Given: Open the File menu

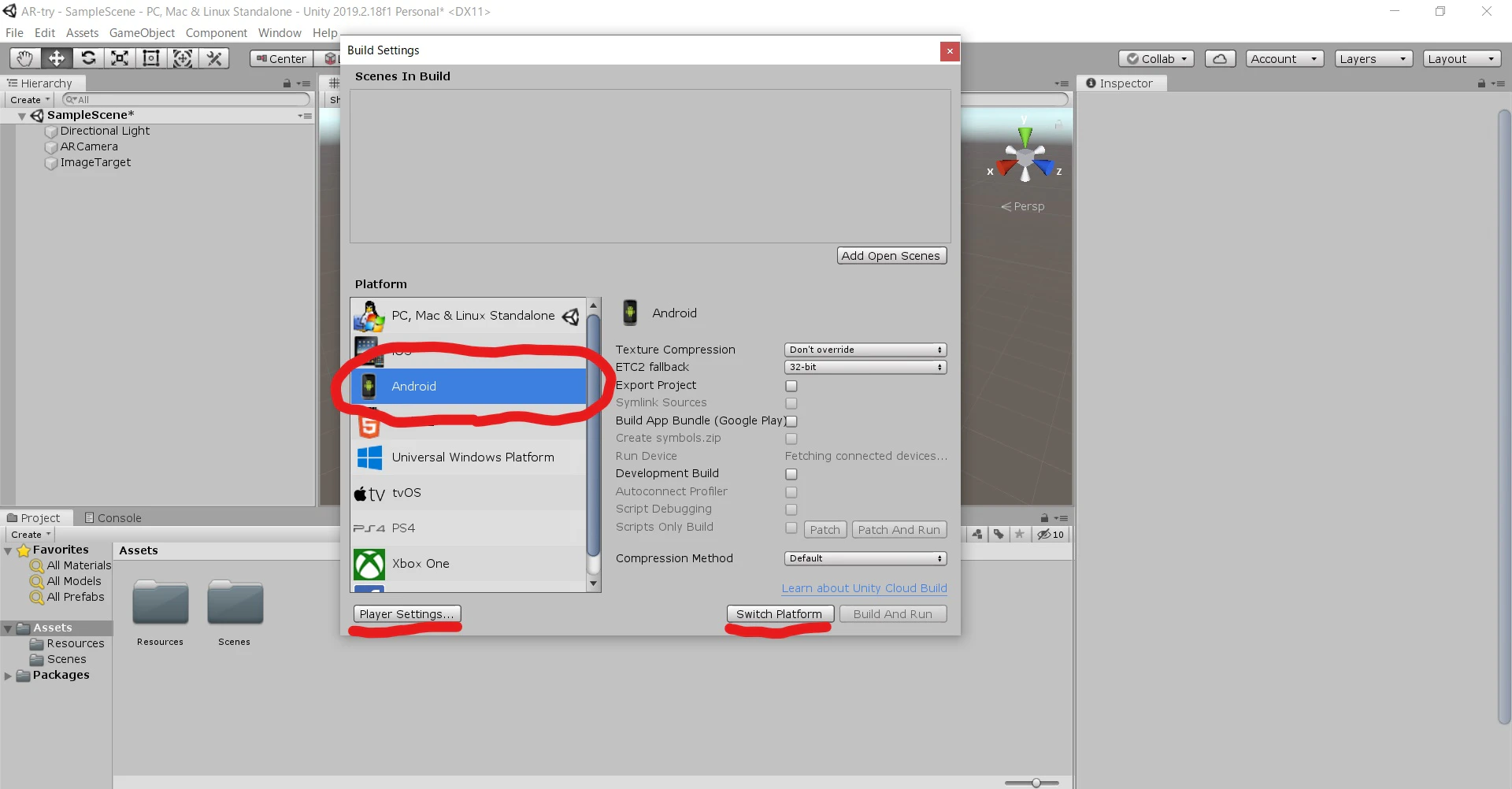Looking at the screenshot, I should click(x=14, y=33).
